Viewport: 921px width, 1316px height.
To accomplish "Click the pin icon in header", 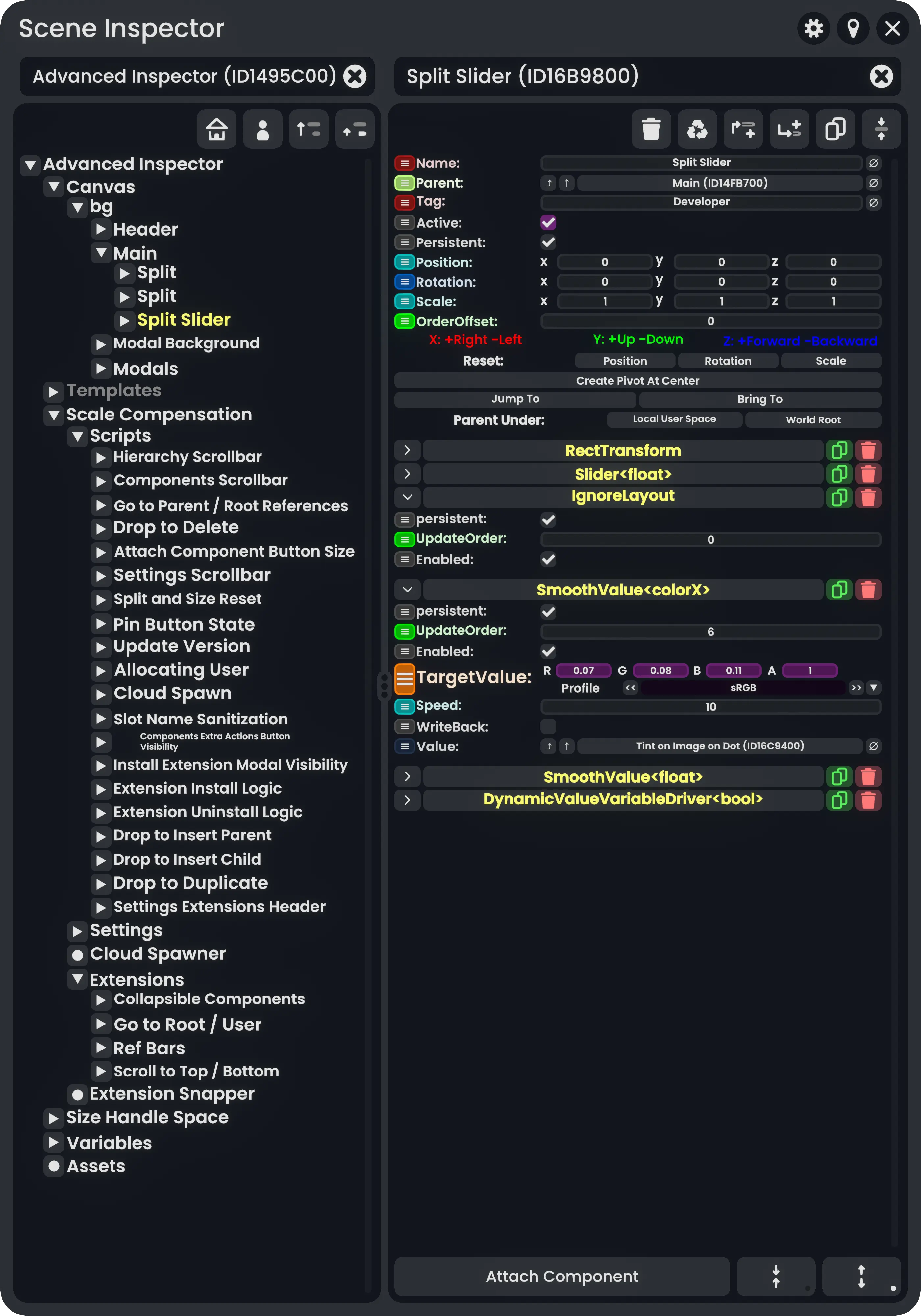I will [x=853, y=28].
